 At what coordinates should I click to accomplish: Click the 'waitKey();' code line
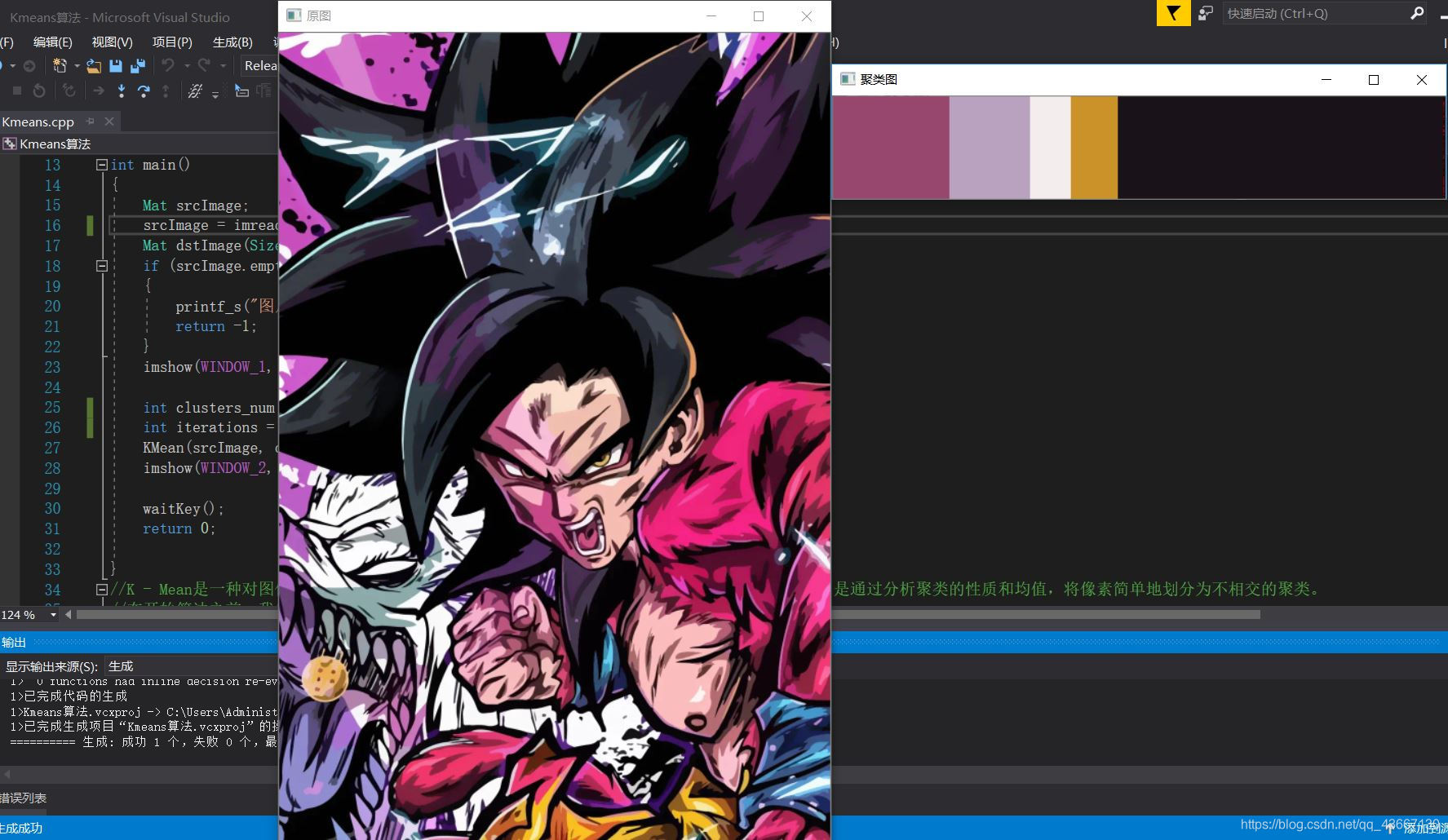click(184, 509)
